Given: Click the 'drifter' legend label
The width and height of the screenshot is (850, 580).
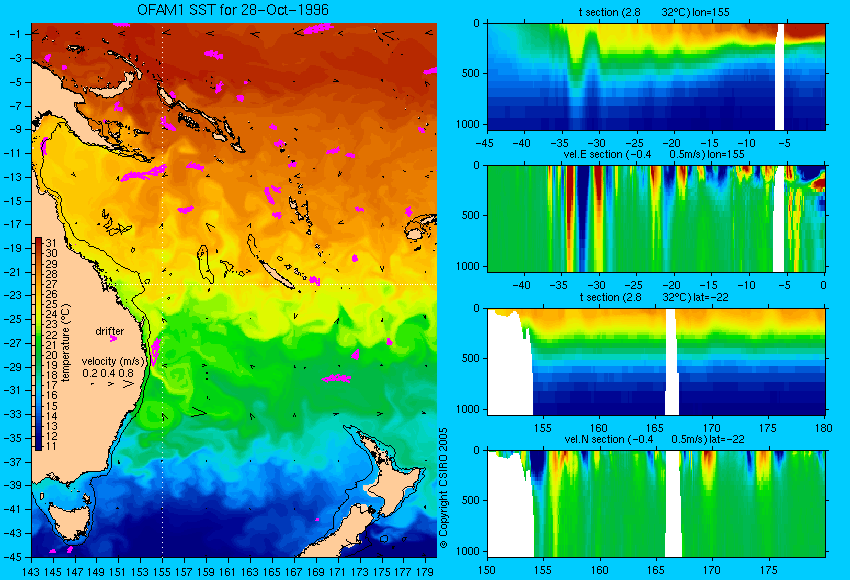Looking at the screenshot, I should [110, 331].
